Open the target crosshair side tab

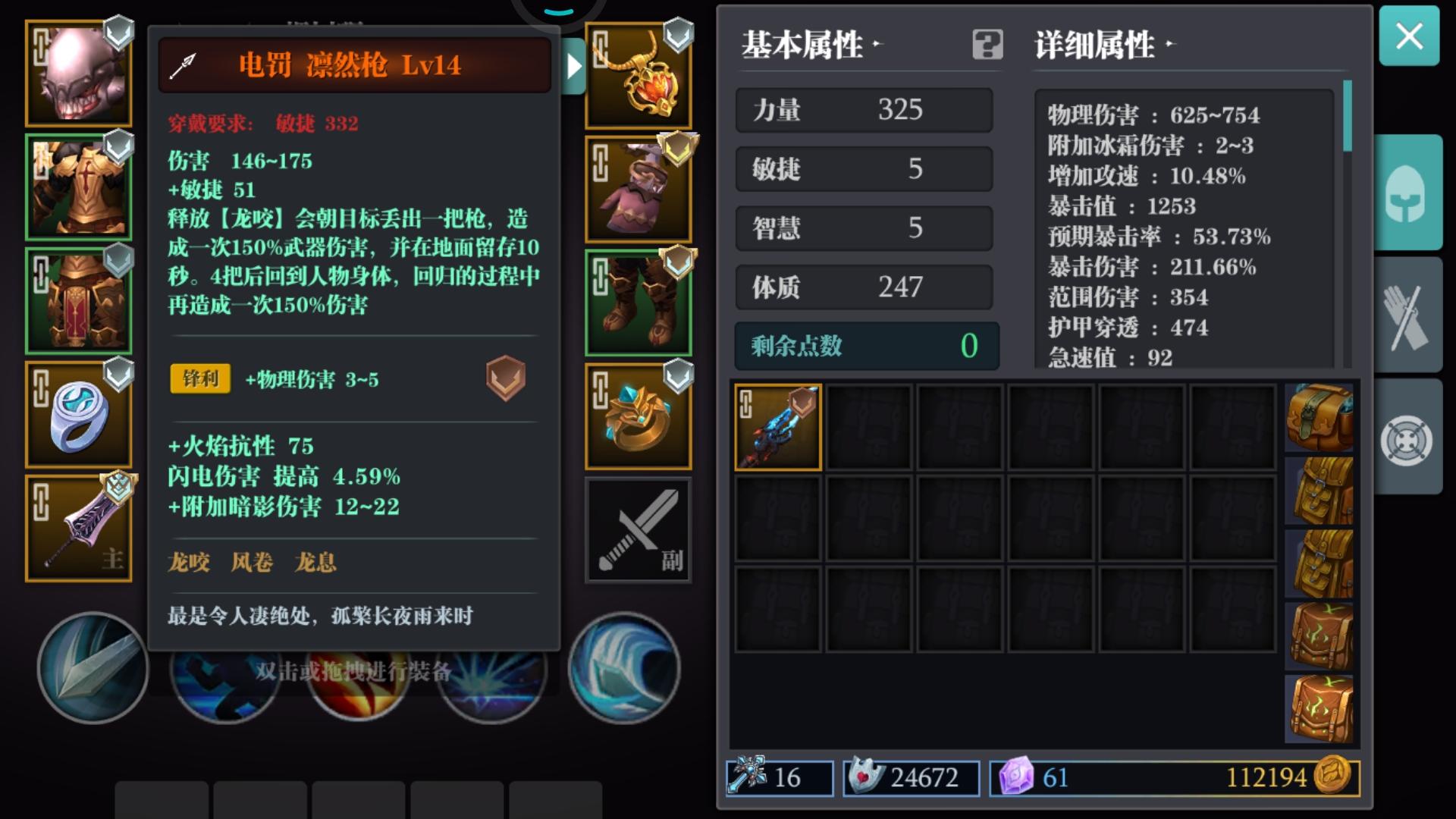coord(1408,438)
